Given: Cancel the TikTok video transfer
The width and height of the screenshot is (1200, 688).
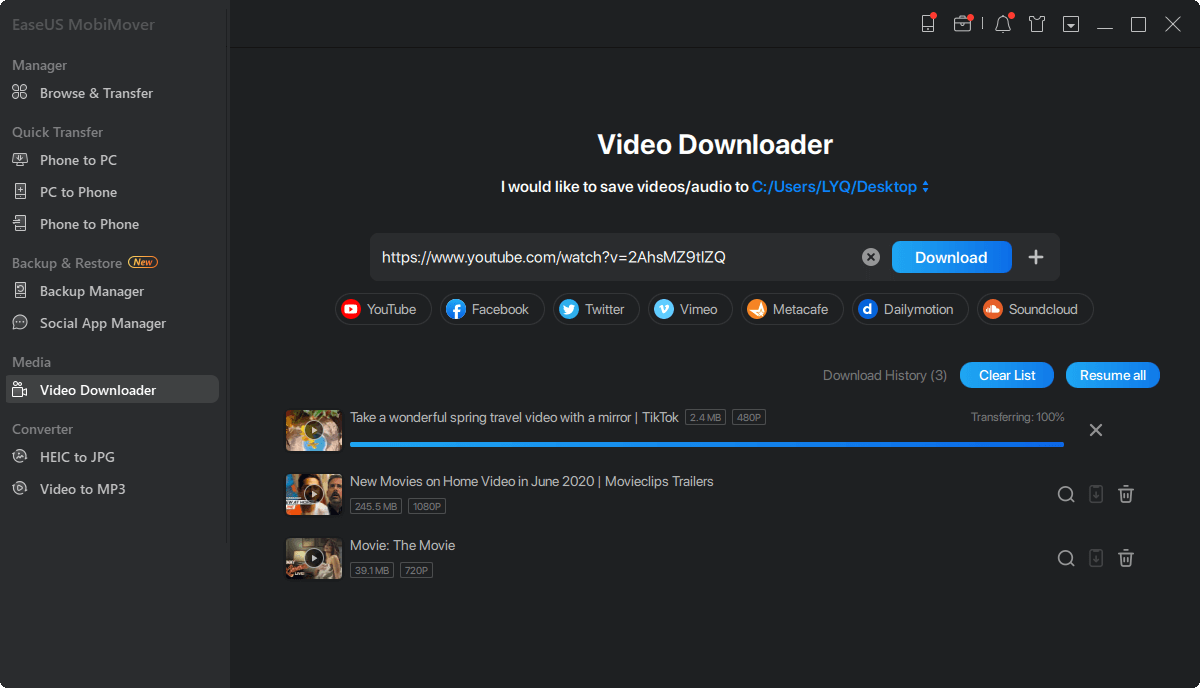Looking at the screenshot, I should [x=1096, y=430].
